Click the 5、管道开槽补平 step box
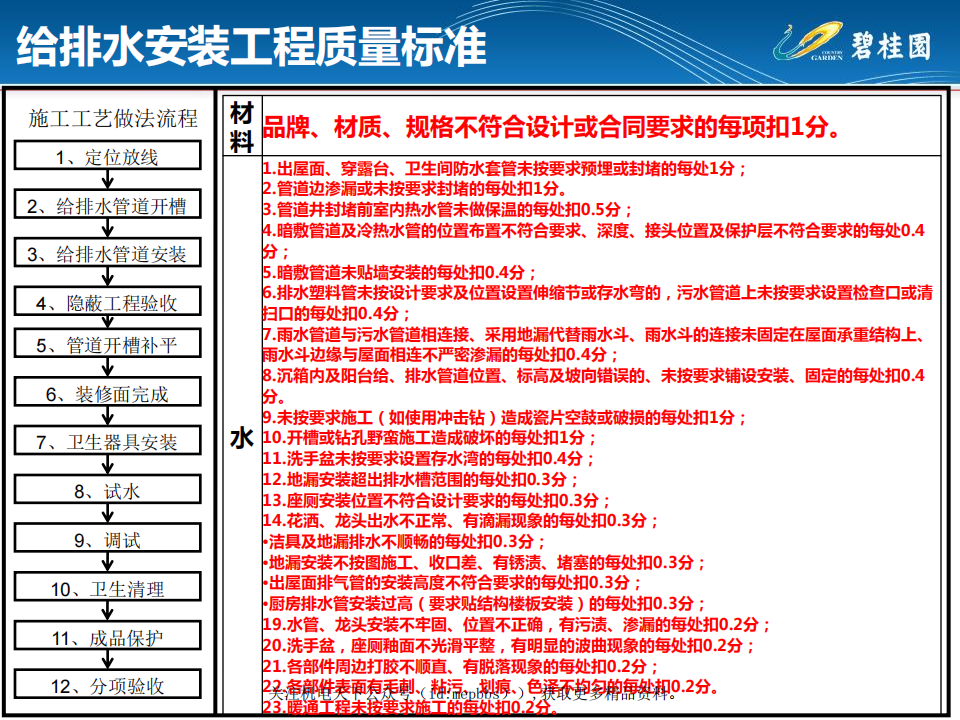 coord(108,345)
